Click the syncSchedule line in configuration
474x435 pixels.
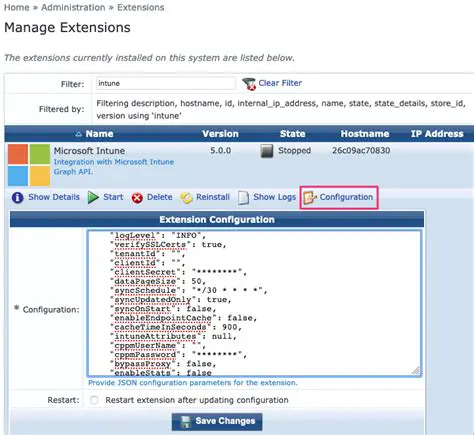pos(189,290)
